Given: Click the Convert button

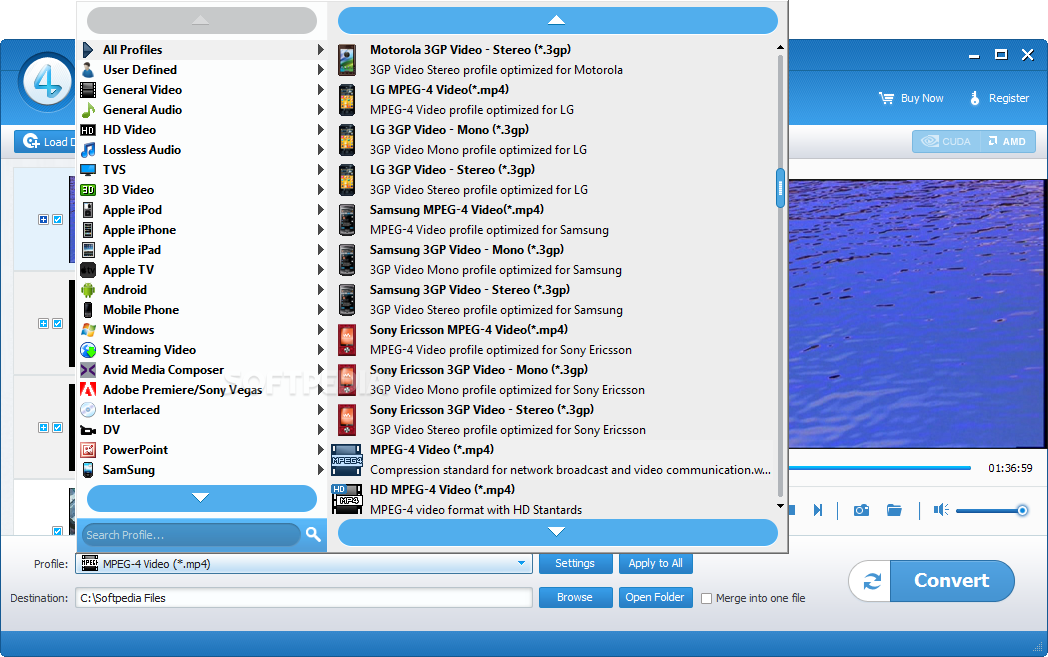Looking at the screenshot, I should click(952, 581).
